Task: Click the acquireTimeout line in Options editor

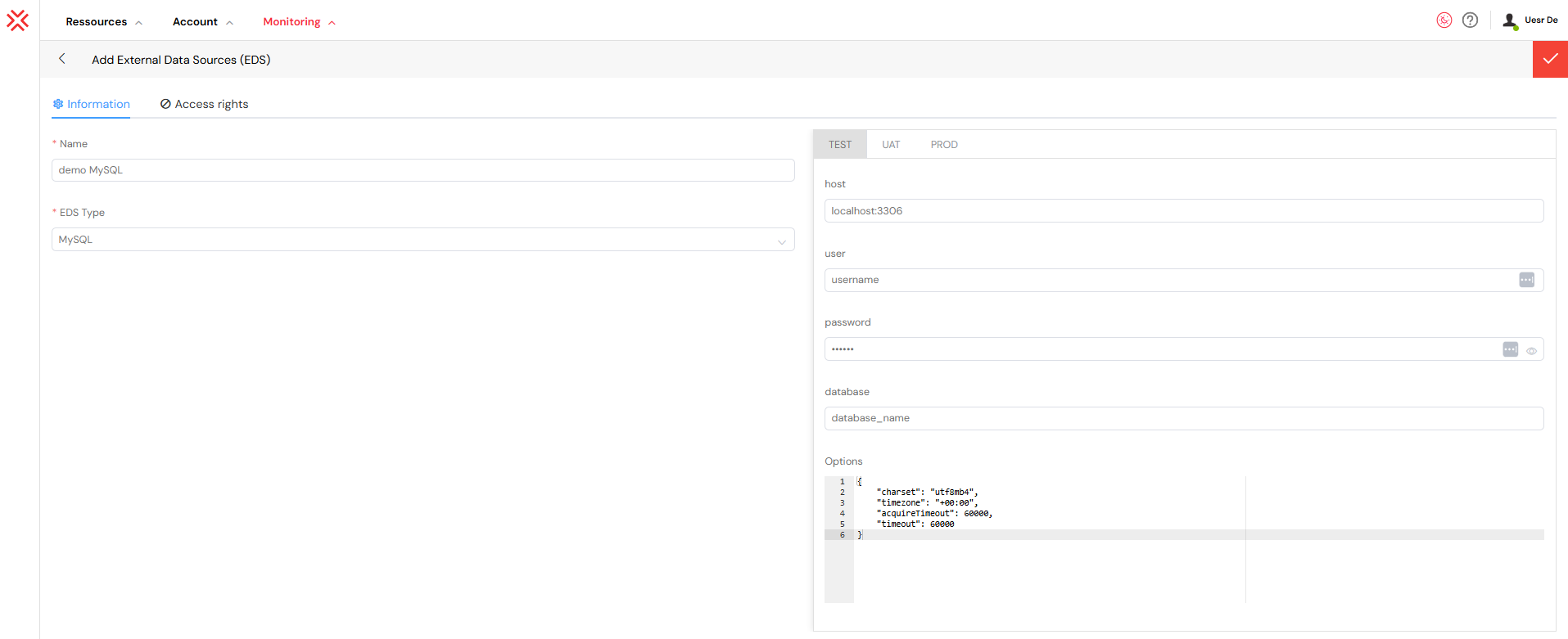Action: [934, 514]
